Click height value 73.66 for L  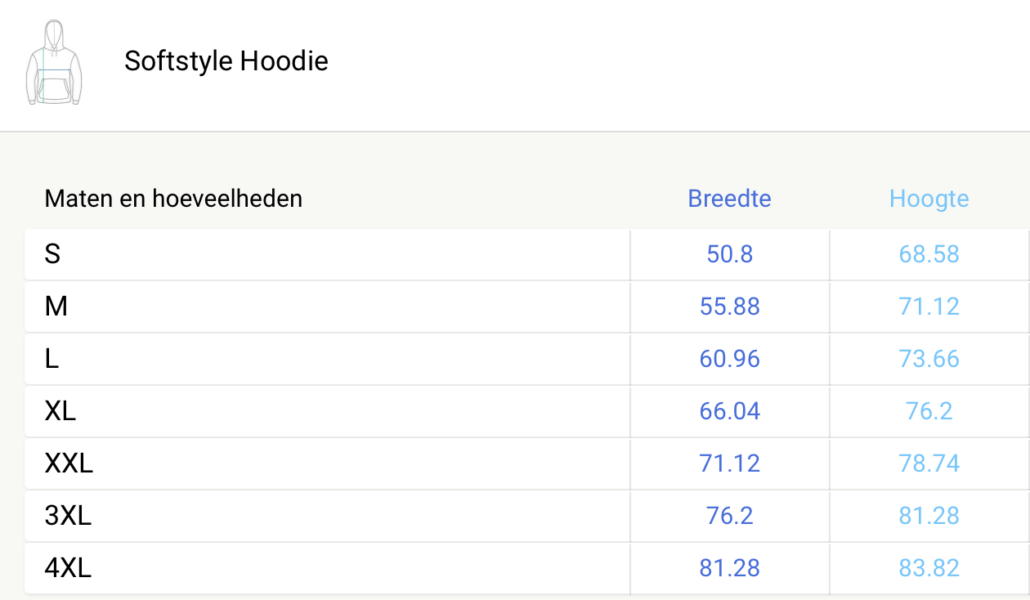(x=929, y=359)
